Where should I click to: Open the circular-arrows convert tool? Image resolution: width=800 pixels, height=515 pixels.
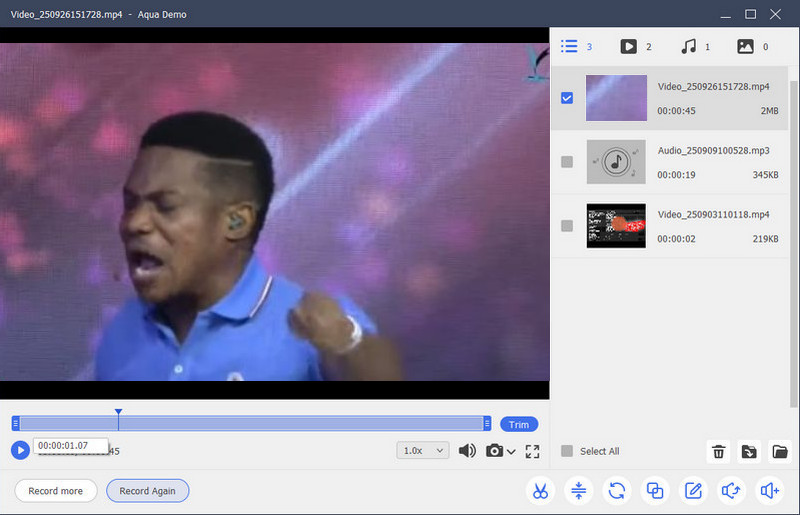(x=617, y=491)
